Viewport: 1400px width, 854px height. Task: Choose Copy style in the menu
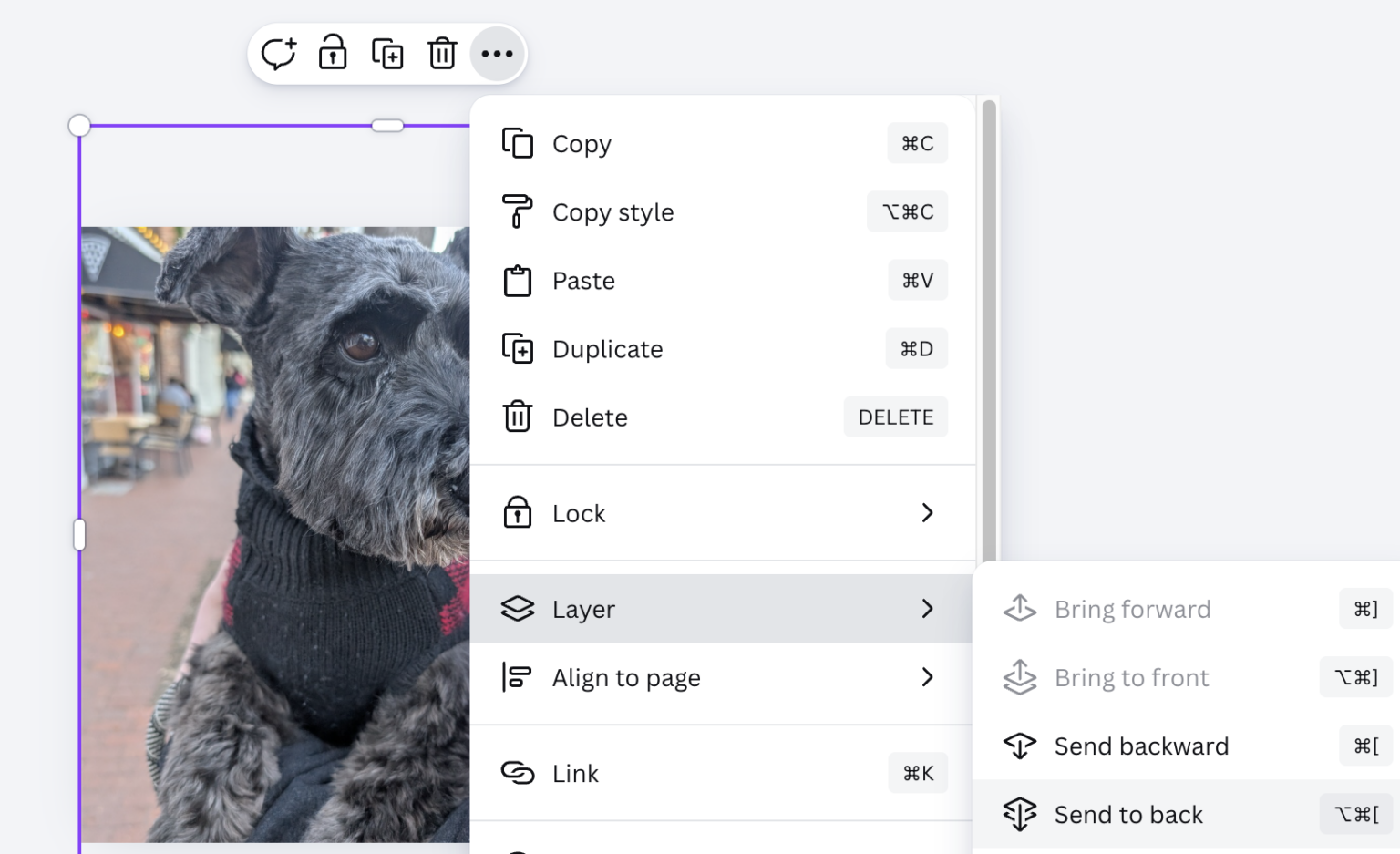pyautogui.click(x=612, y=212)
